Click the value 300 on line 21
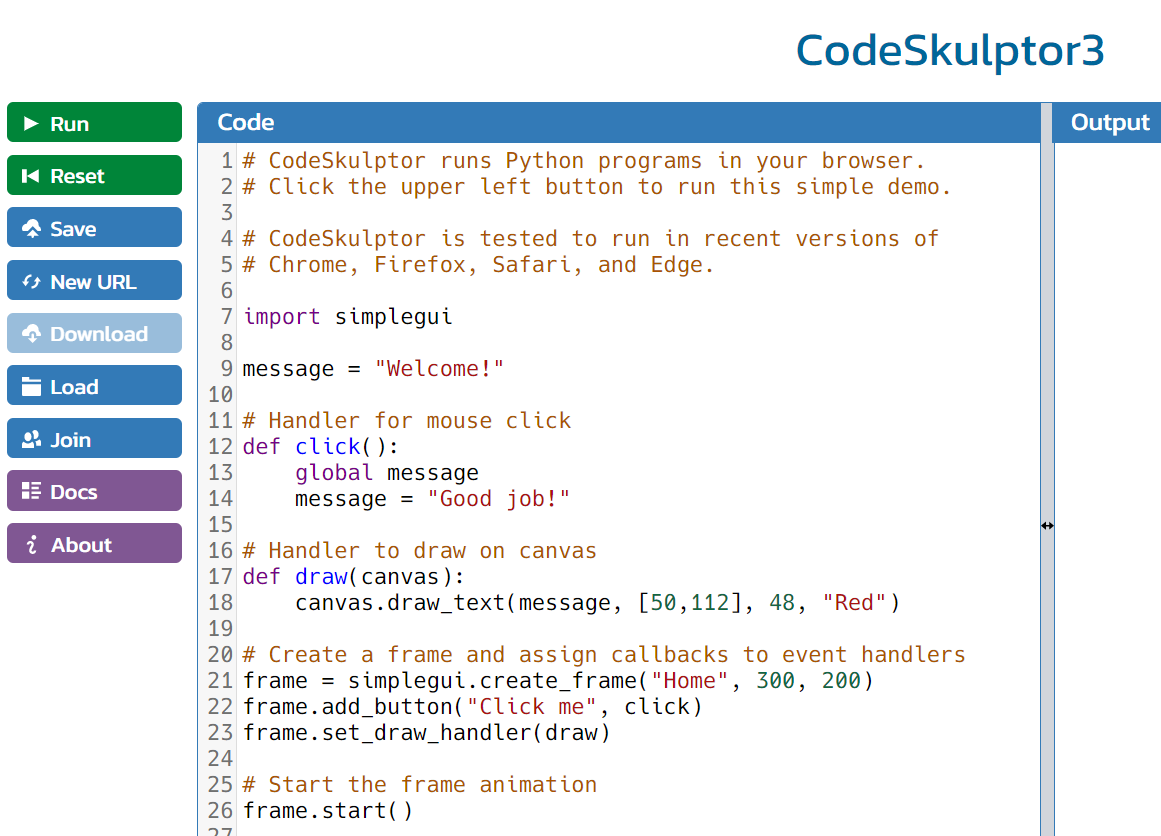This screenshot has height=836, width=1161. [x=775, y=680]
